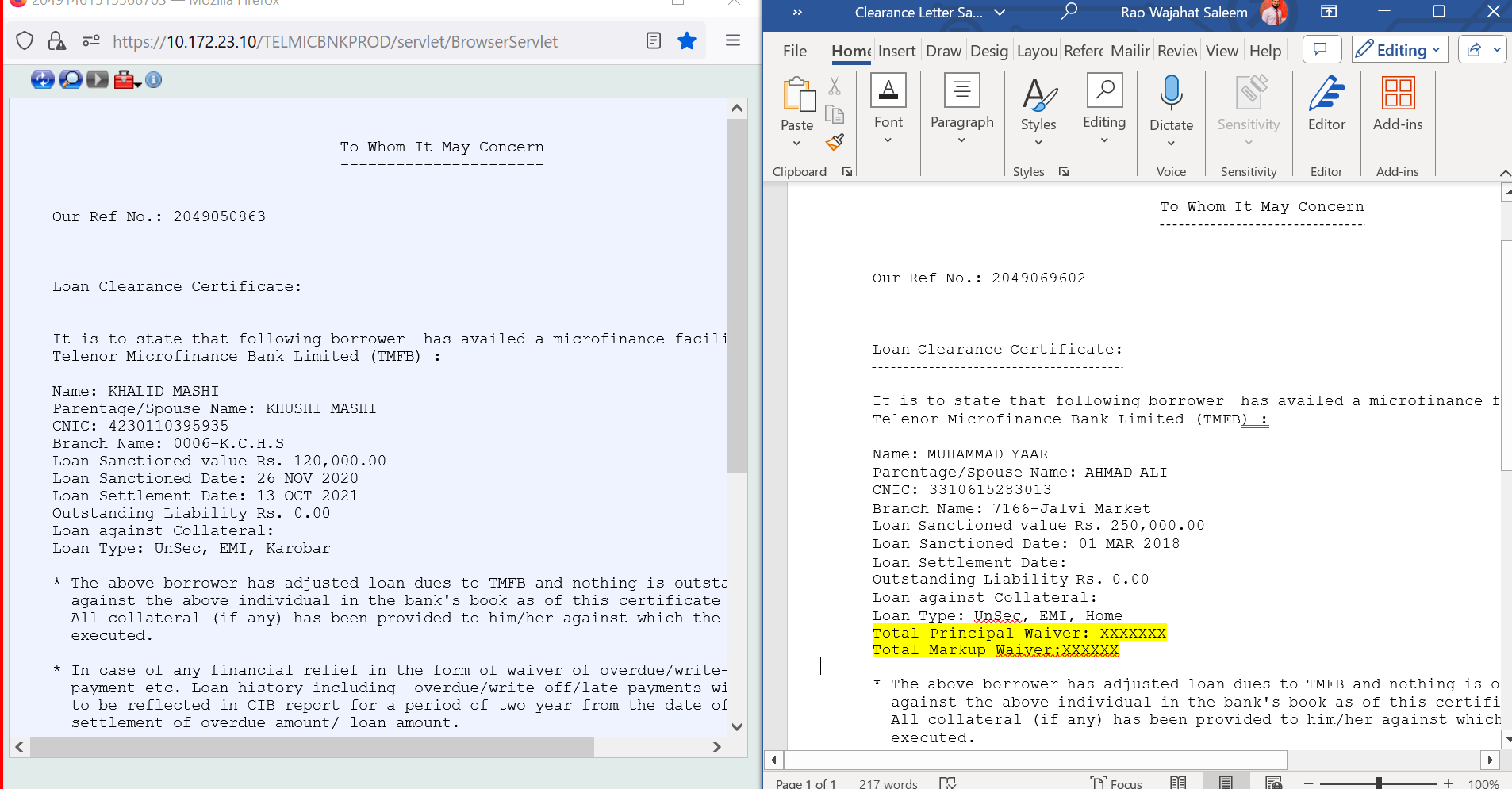Image resolution: width=1512 pixels, height=789 pixels.
Task: Click the Comments button in ribbon
Action: pyautogui.click(x=1321, y=50)
